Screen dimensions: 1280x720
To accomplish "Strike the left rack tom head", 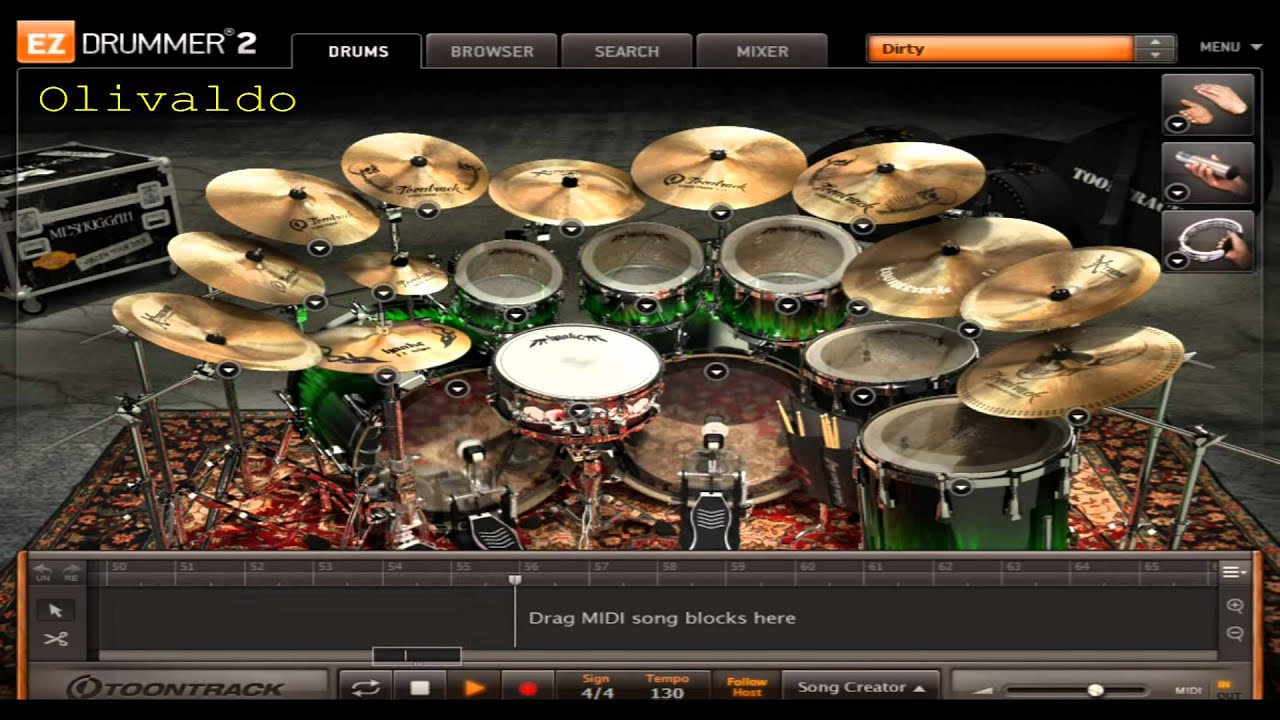I will pyautogui.click(x=508, y=272).
